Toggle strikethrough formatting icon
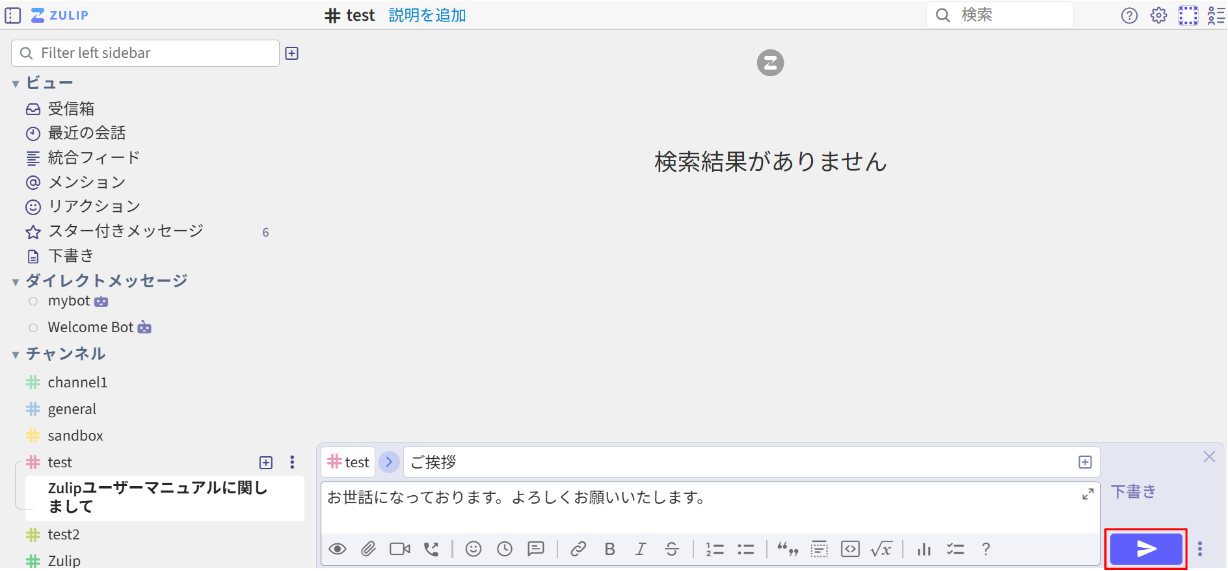Image resolution: width=1228 pixels, height=571 pixels. (x=672, y=549)
